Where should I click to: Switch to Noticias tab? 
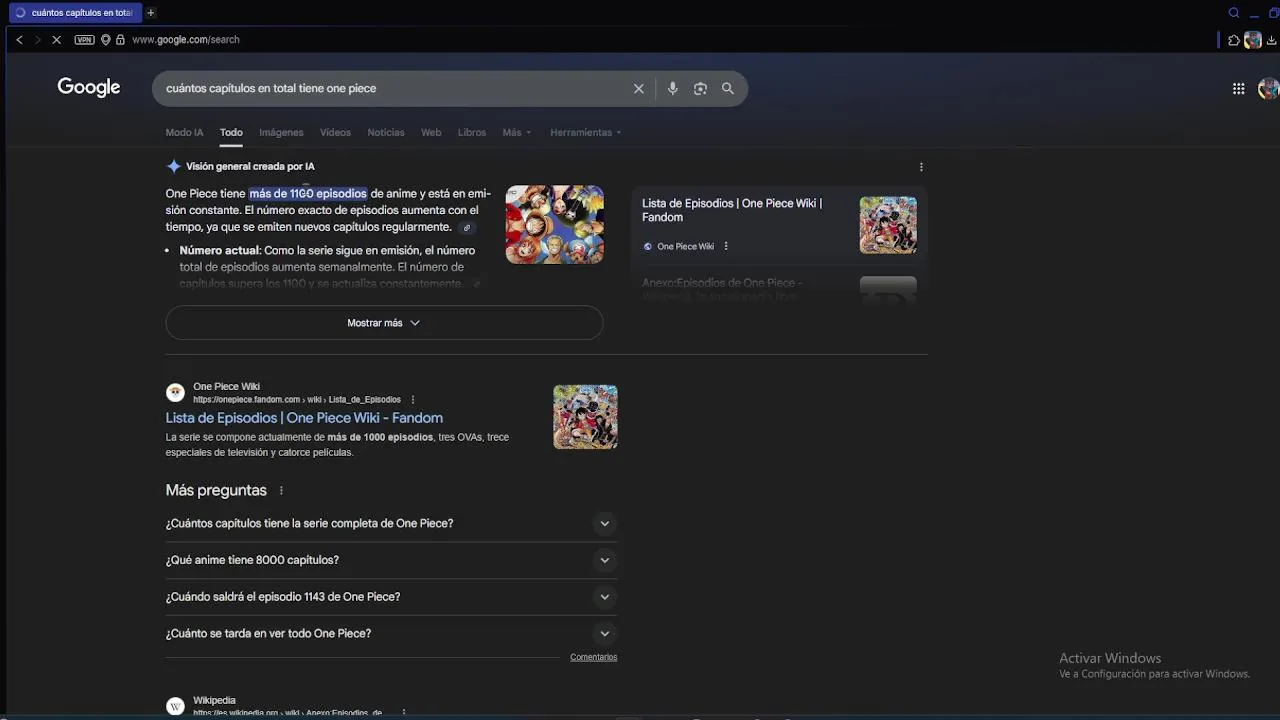pyautogui.click(x=386, y=133)
